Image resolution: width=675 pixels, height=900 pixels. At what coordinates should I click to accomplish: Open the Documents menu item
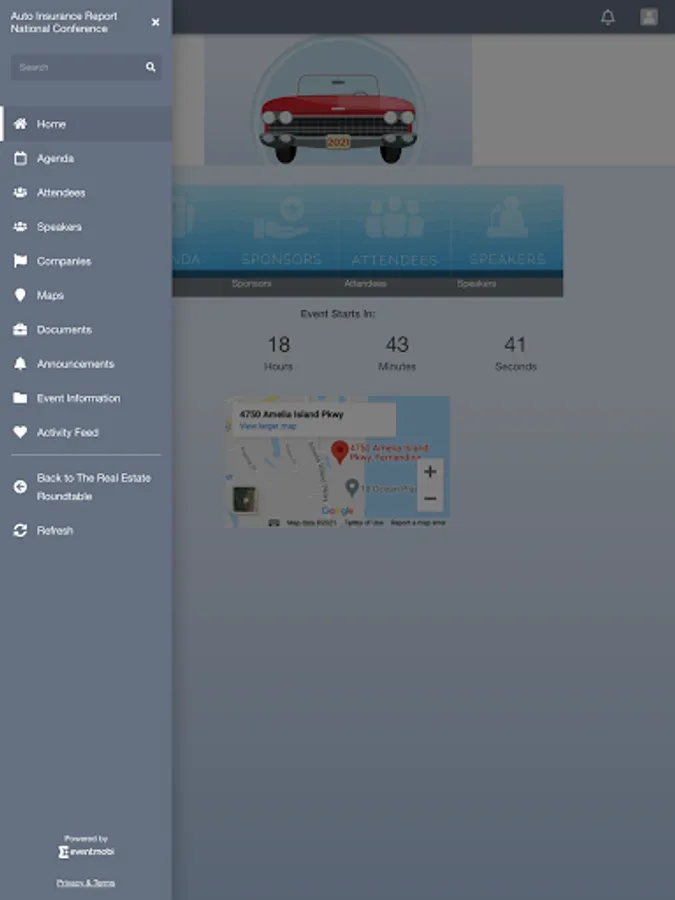click(x=86, y=329)
